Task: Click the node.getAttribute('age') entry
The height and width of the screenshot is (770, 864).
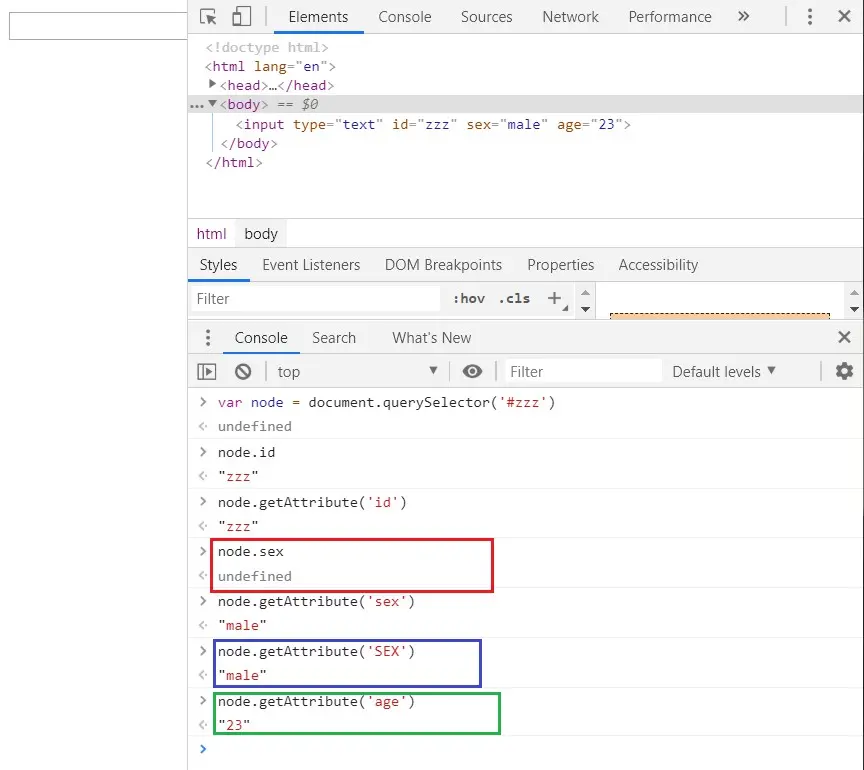Action: 316,702
